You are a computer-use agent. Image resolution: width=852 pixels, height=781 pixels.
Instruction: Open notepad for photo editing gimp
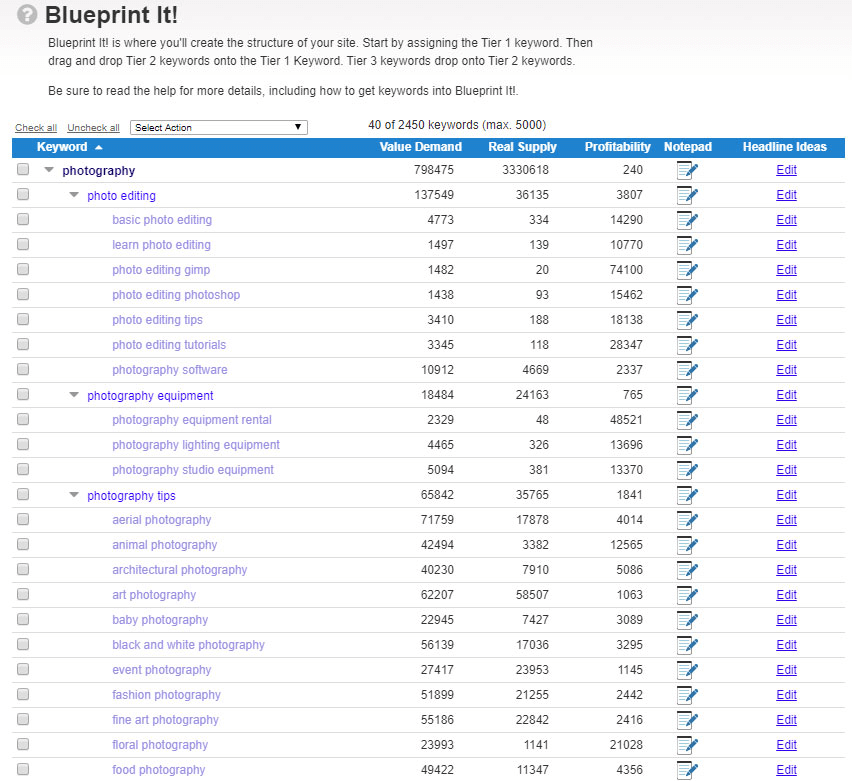[687, 271]
